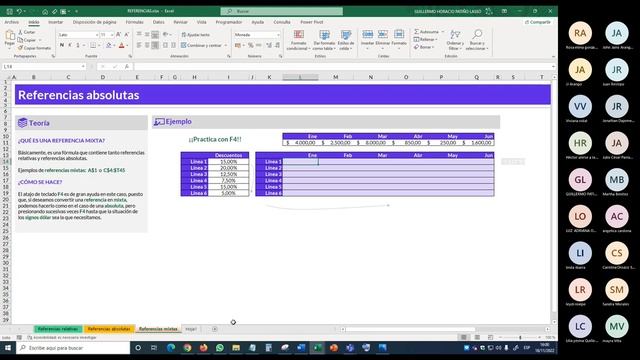Collapse the ribbon with corner chevron
The width and height of the screenshot is (640, 360).
coord(553,57)
